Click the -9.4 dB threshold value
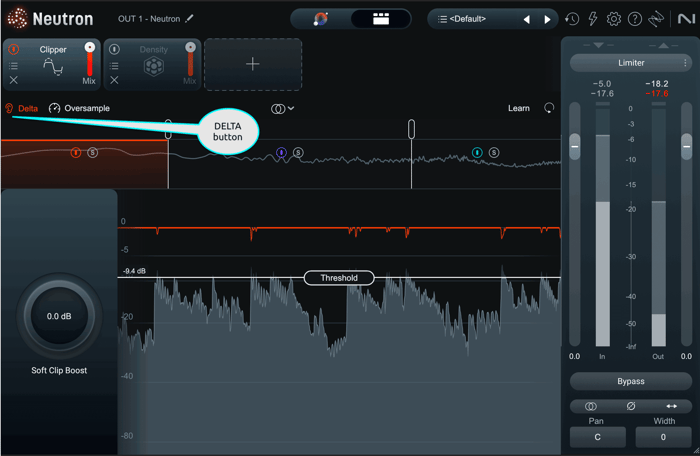 134,271
